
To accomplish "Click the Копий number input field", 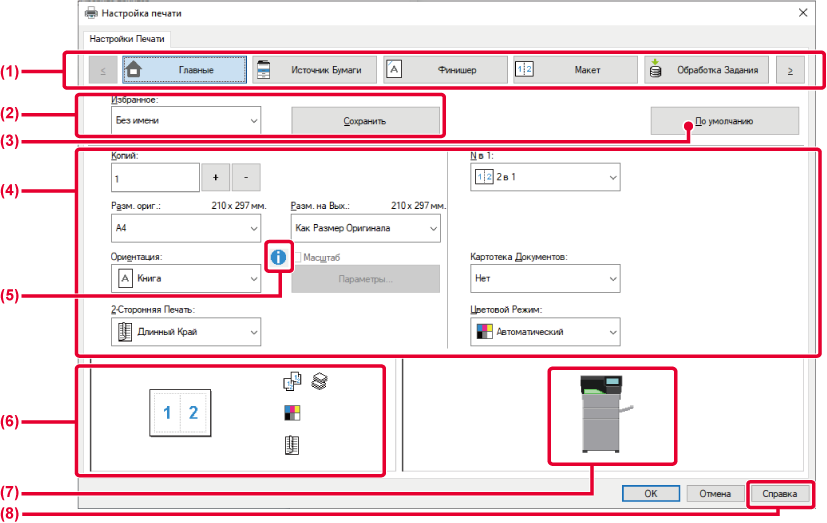I will click(155, 178).
